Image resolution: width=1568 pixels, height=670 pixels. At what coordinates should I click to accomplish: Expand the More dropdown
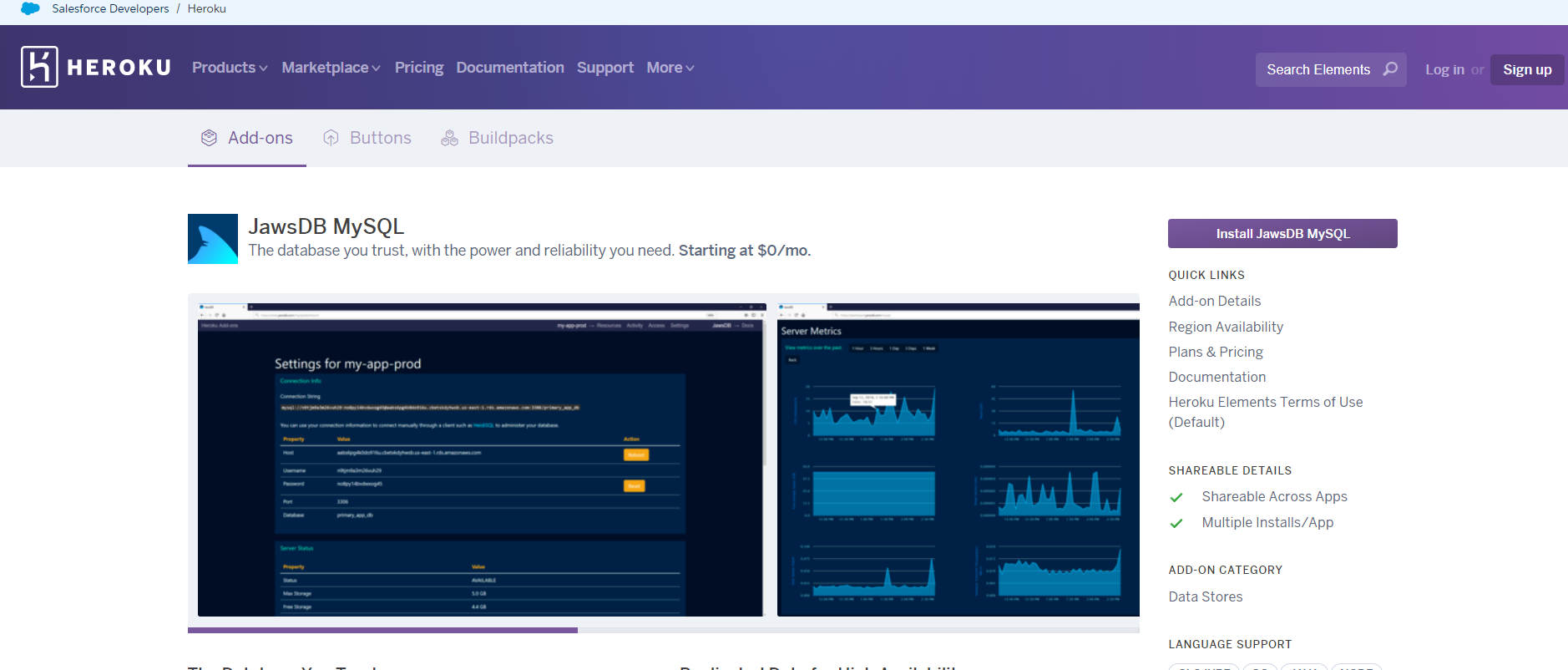(x=670, y=68)
